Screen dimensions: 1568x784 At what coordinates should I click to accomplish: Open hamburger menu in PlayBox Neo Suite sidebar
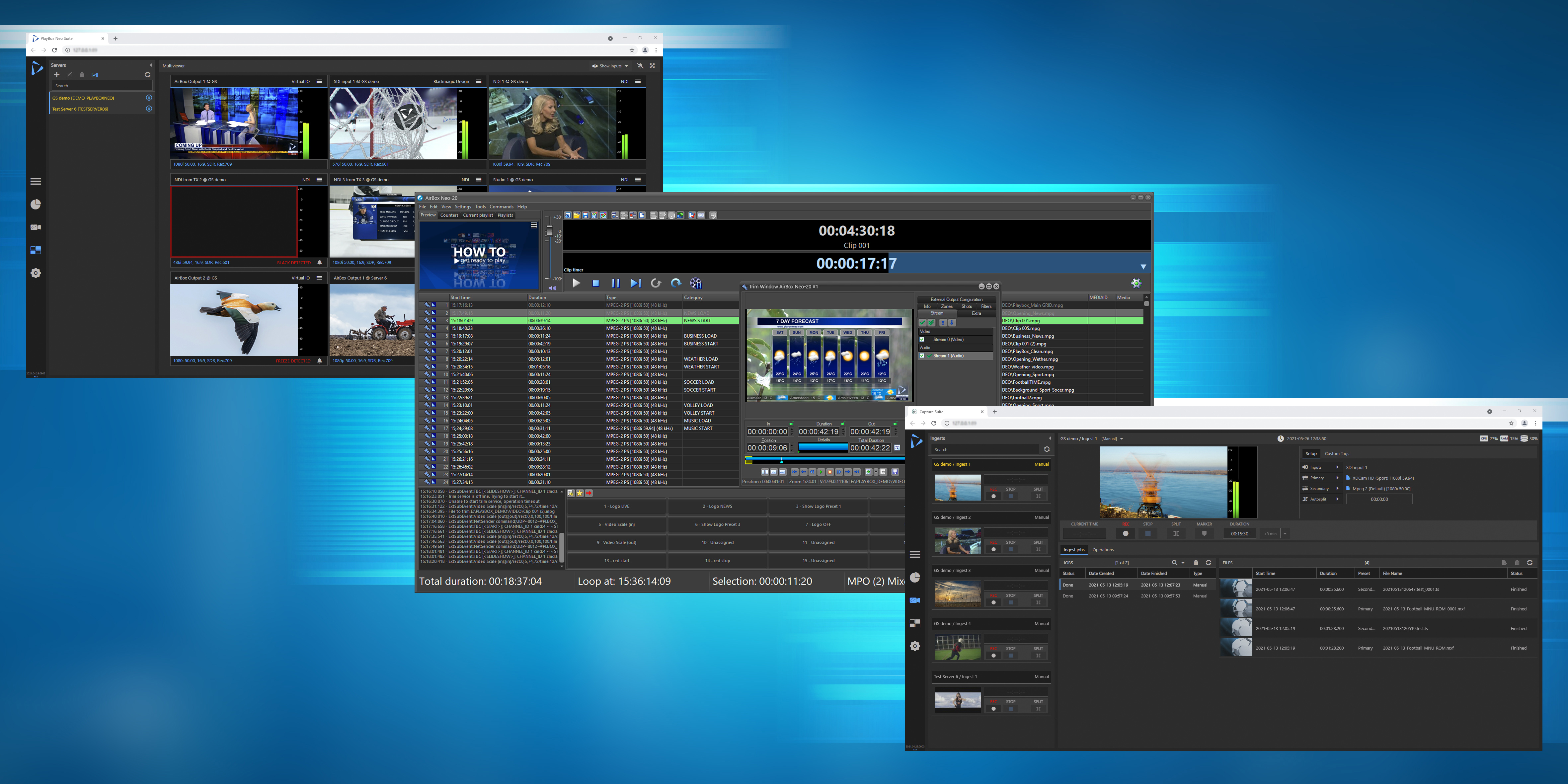36,181
